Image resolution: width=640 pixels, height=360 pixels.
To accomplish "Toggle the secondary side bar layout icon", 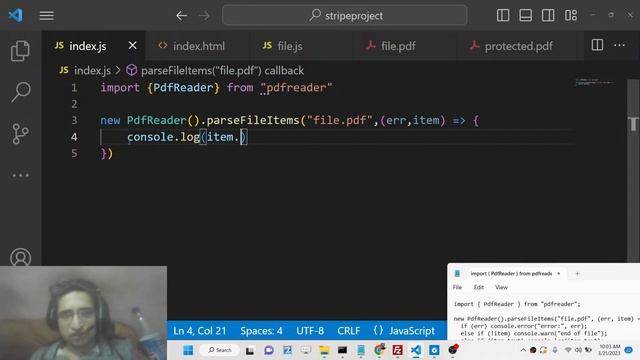I will [548, 16].
